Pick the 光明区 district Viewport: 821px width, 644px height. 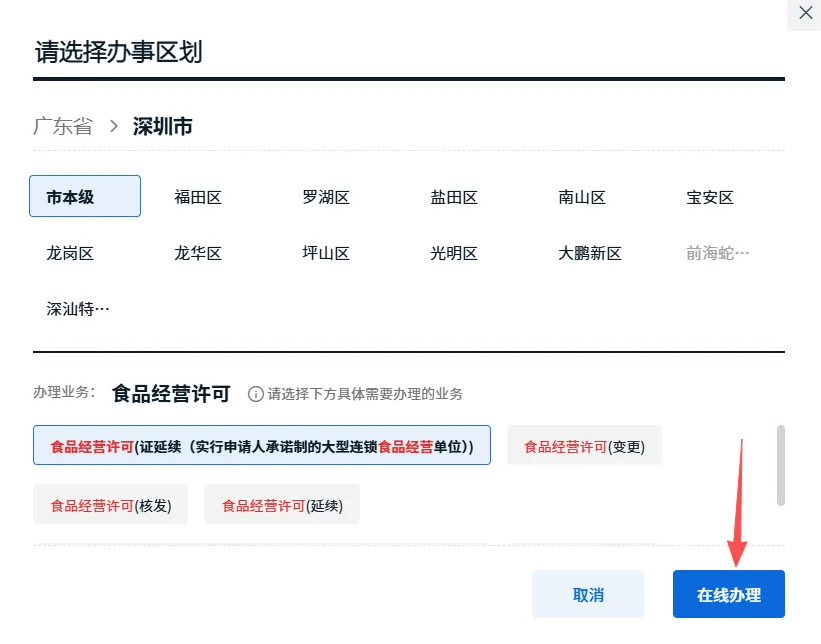454,253
